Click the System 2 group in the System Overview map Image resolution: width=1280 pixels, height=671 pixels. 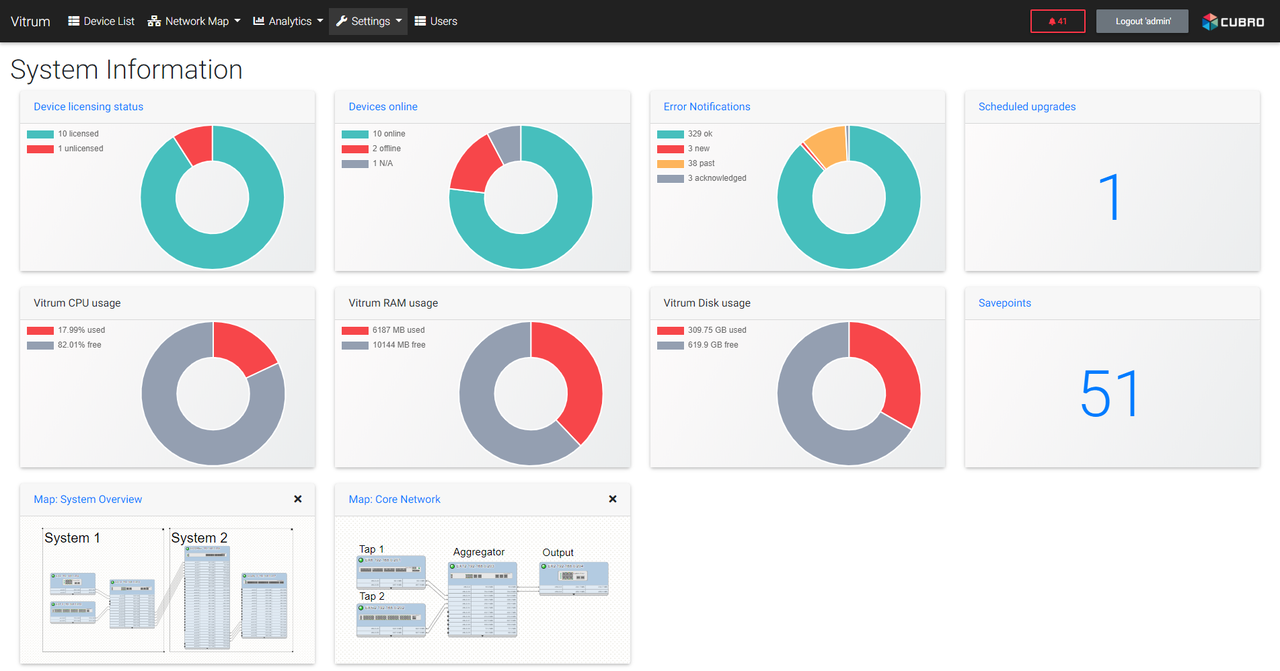[231, 590]
